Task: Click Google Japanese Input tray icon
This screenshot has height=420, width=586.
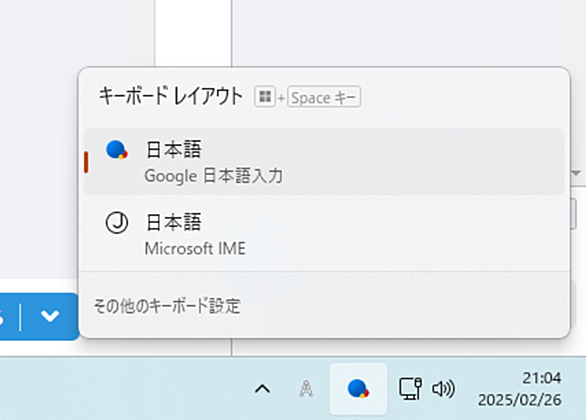Action: 358,389
